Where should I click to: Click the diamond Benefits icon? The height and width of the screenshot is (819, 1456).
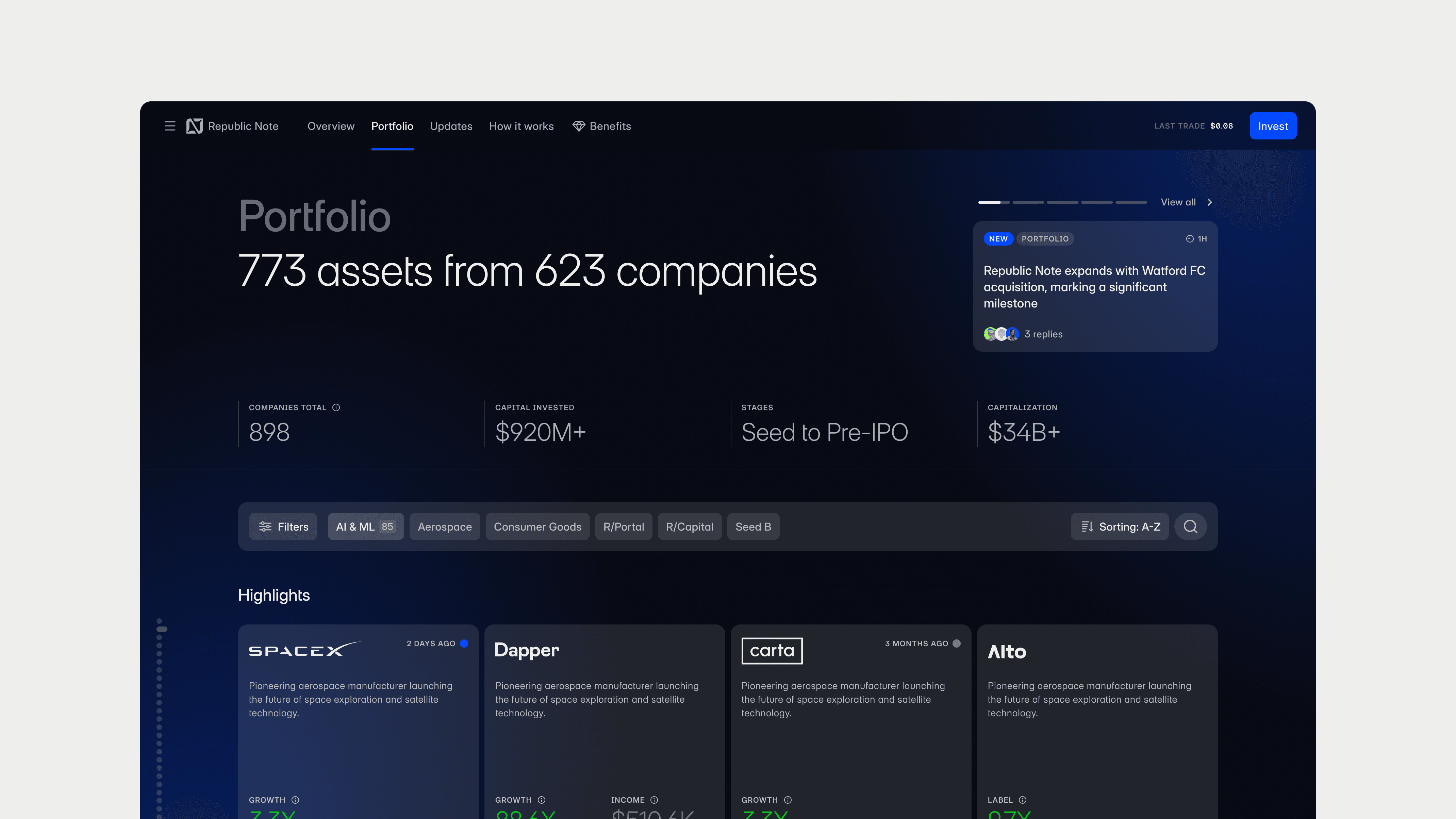579,126
